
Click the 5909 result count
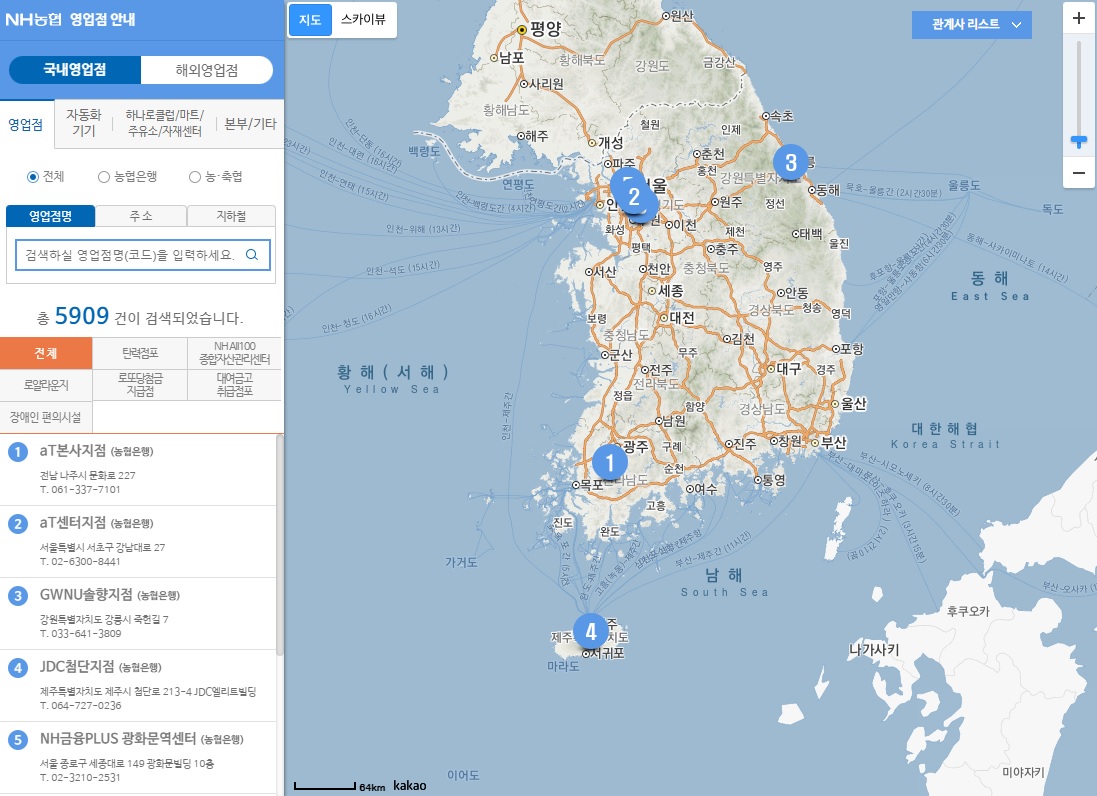(82, 316)
